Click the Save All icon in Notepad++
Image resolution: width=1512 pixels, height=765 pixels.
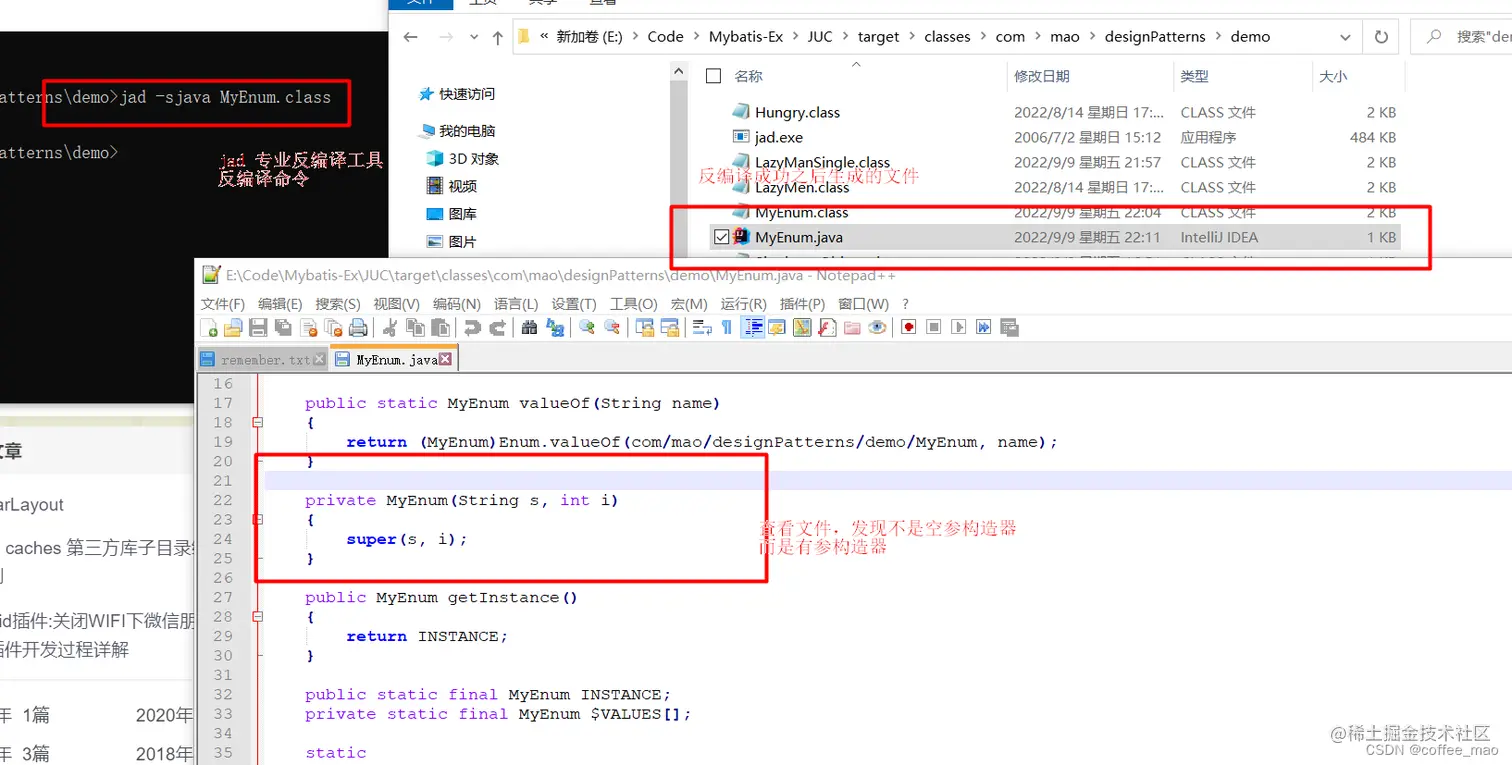click(283, 327)
